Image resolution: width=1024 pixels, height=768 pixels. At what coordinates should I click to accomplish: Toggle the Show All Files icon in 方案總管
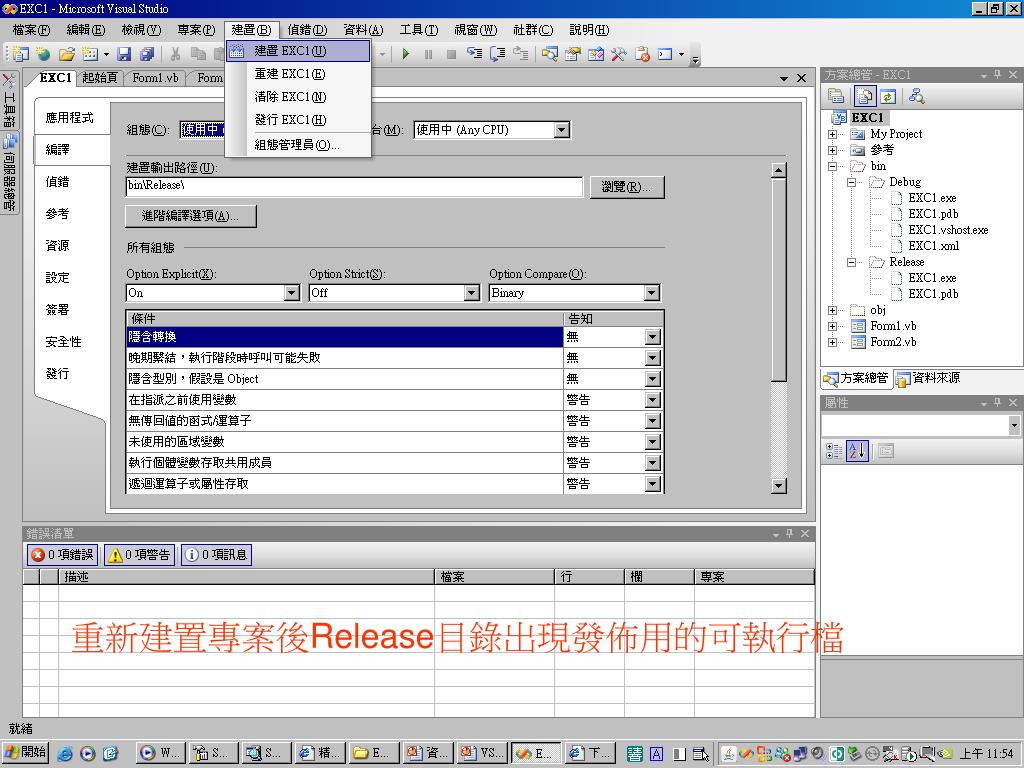click(x=865, y=97)
